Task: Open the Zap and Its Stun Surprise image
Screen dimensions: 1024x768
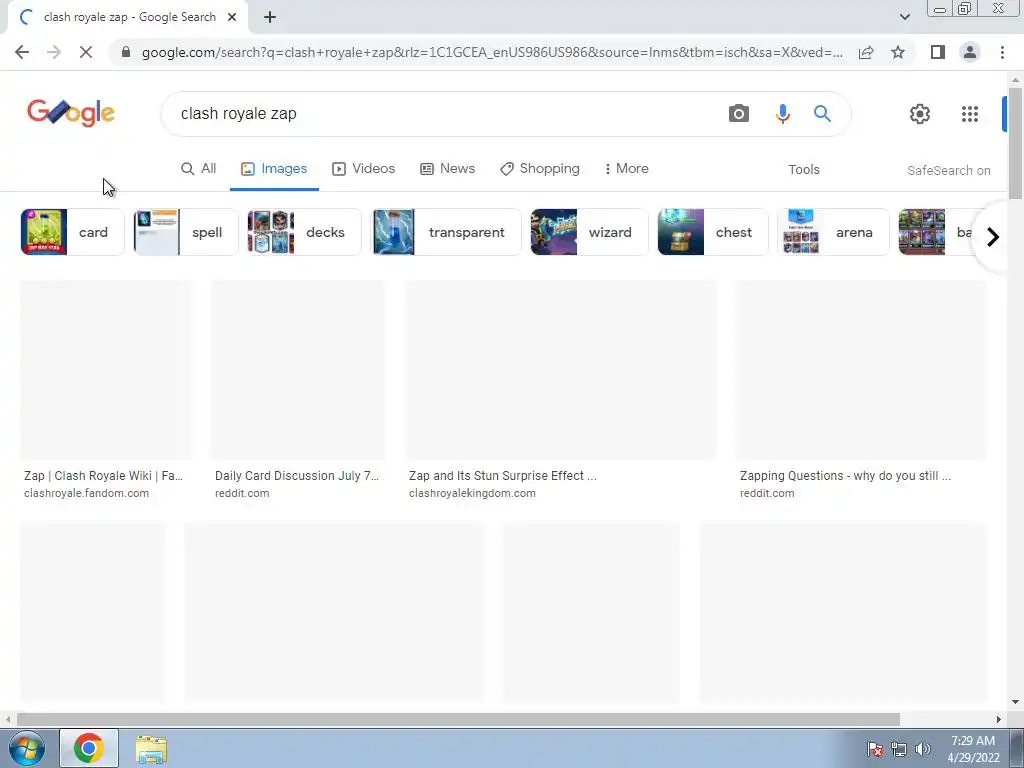Action: pos(560,370)
